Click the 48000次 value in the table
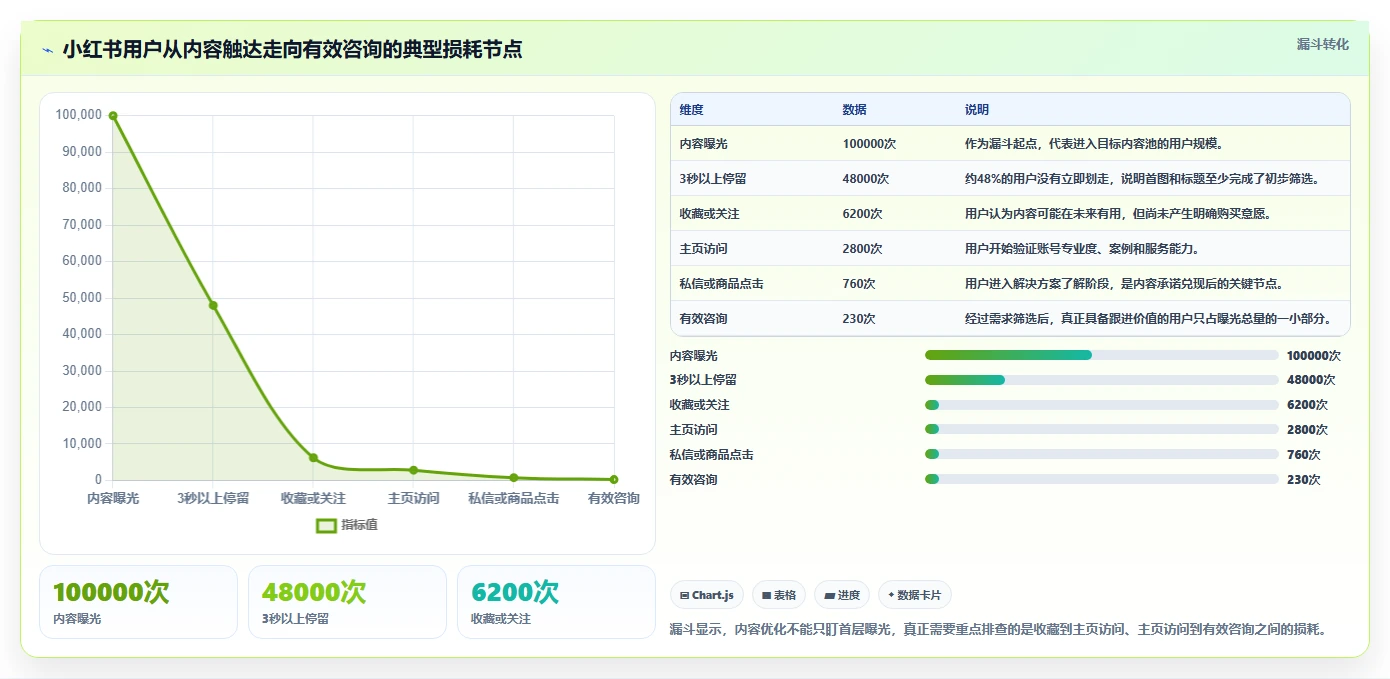 tap(865, 179)
